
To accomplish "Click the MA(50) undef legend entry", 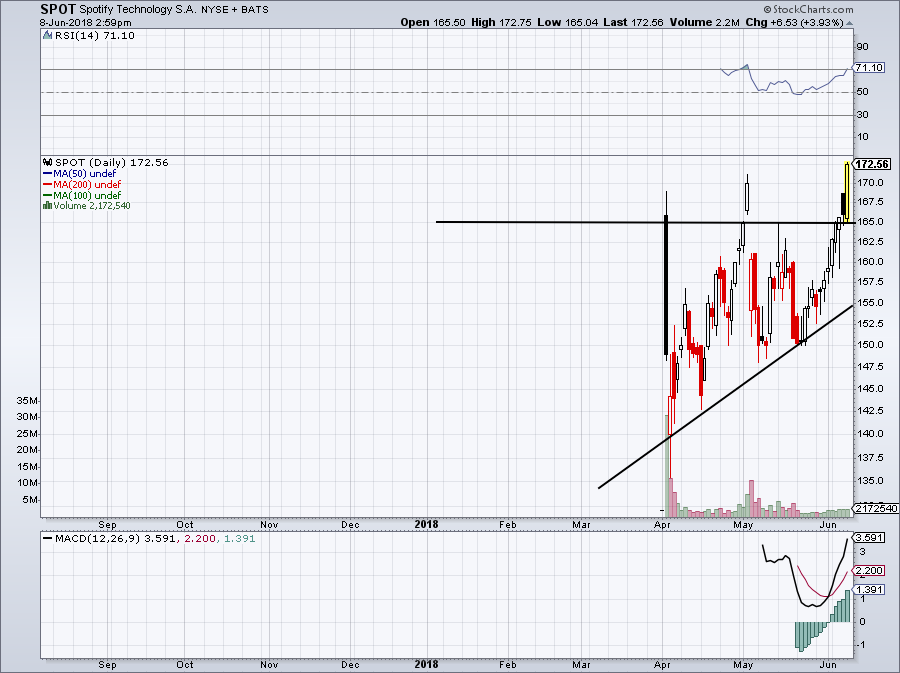I will [80, 173].
